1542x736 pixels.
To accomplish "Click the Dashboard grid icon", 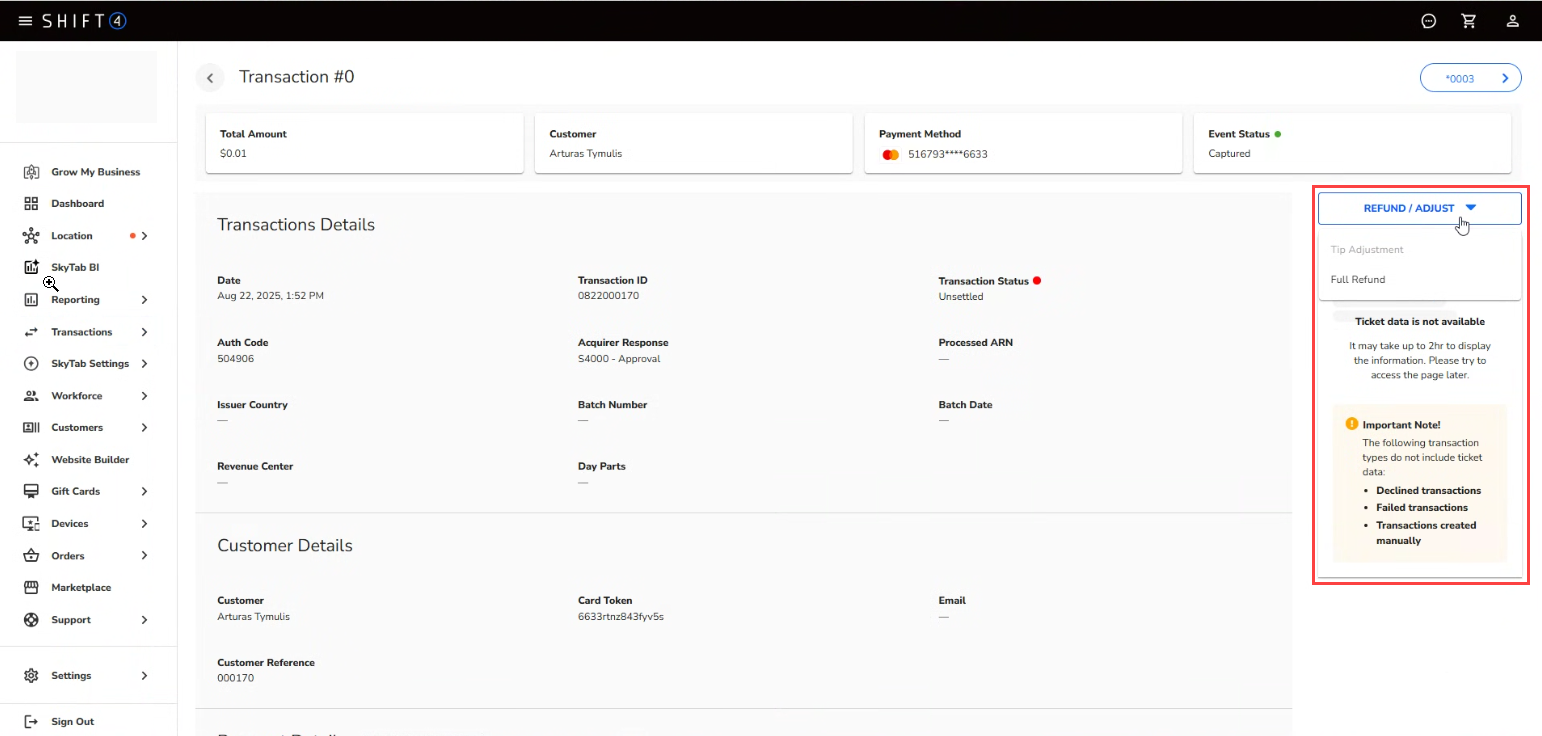I will coord(31,204).
